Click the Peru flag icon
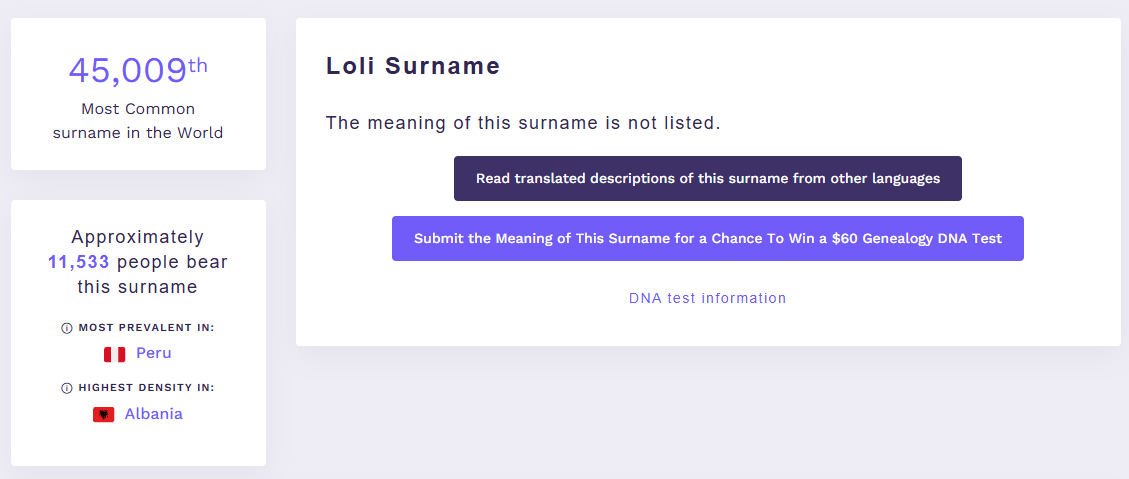 (x=114, y=354)
